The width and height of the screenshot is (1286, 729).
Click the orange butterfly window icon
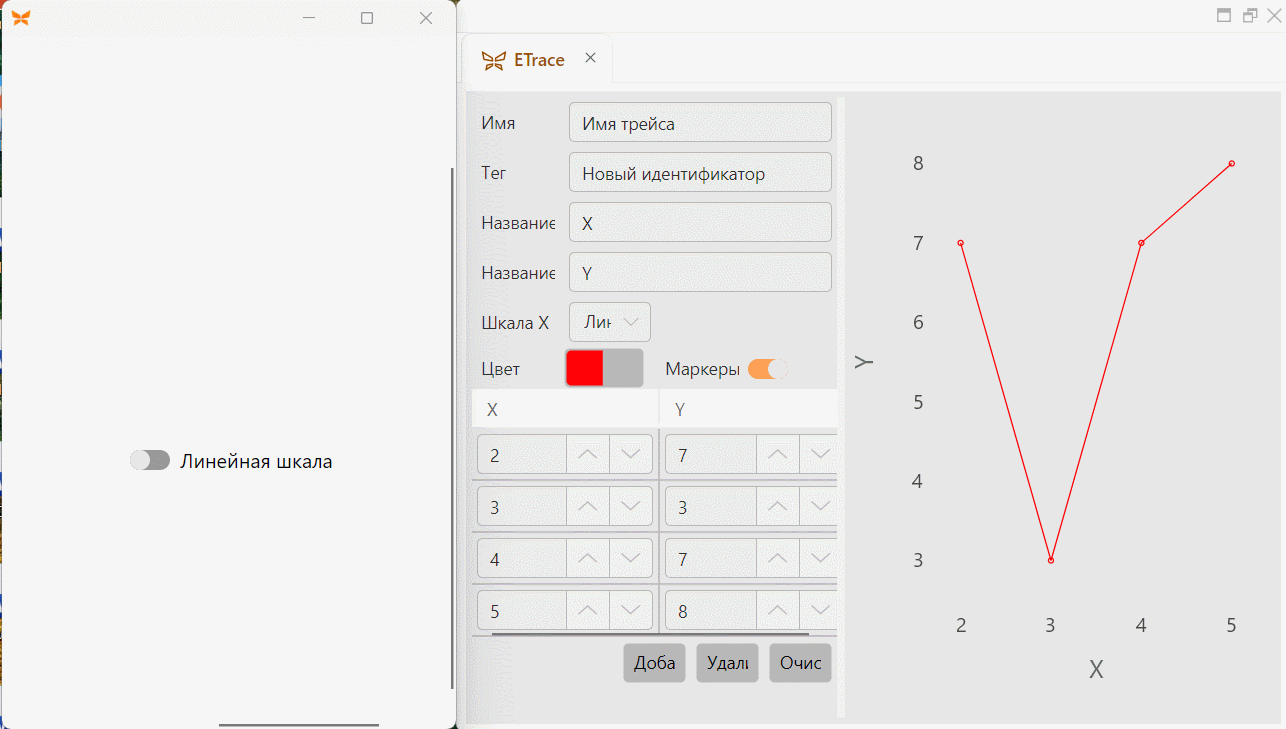click(21, 18)
